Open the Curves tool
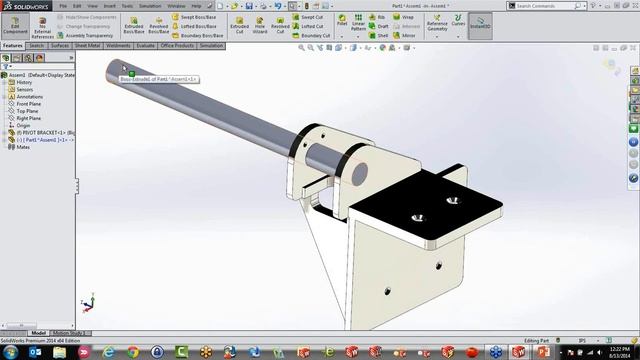The height and width of the screenshot is (360, 640). [458, 20]
